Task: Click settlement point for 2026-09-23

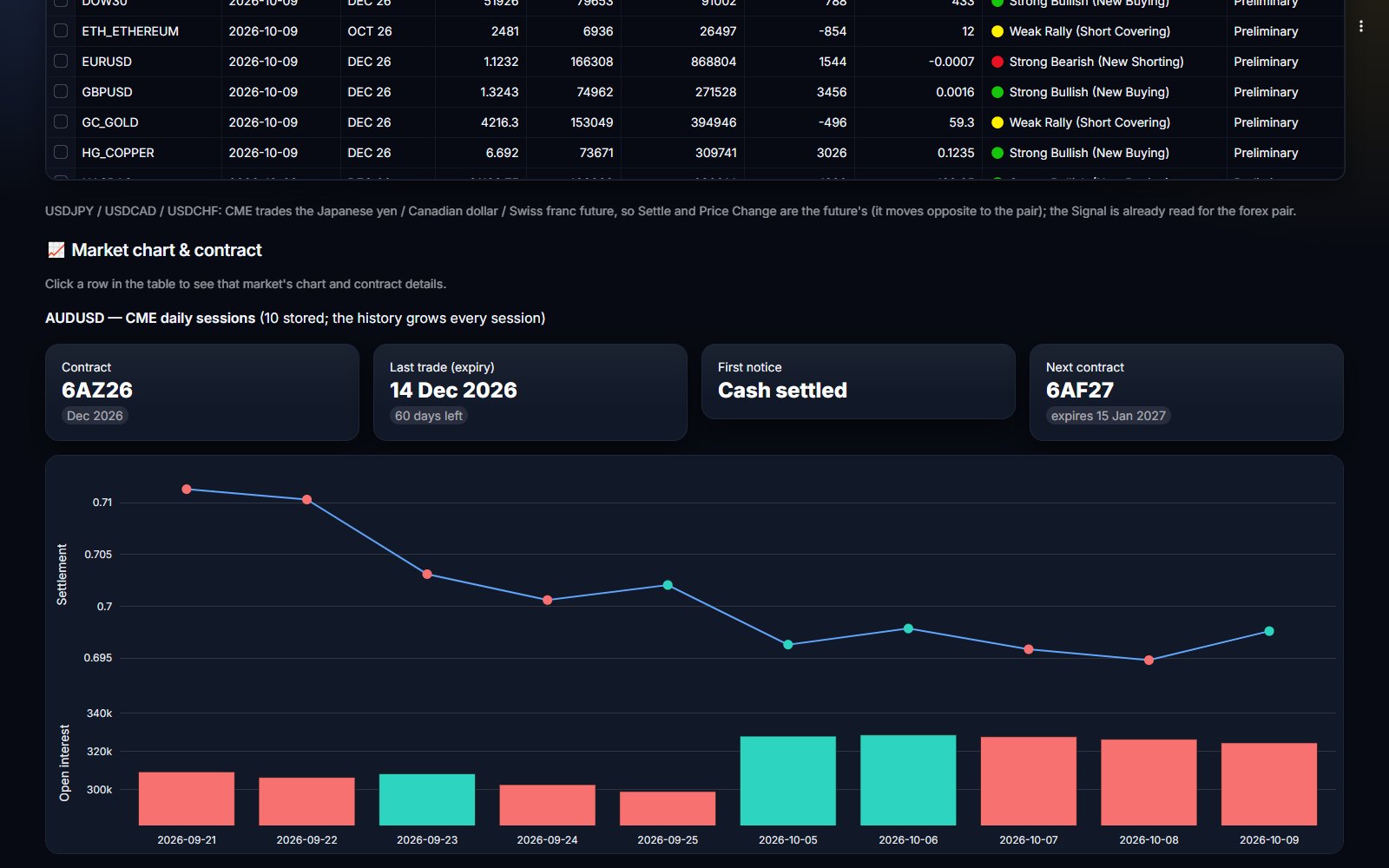Action: pos(427,575)
